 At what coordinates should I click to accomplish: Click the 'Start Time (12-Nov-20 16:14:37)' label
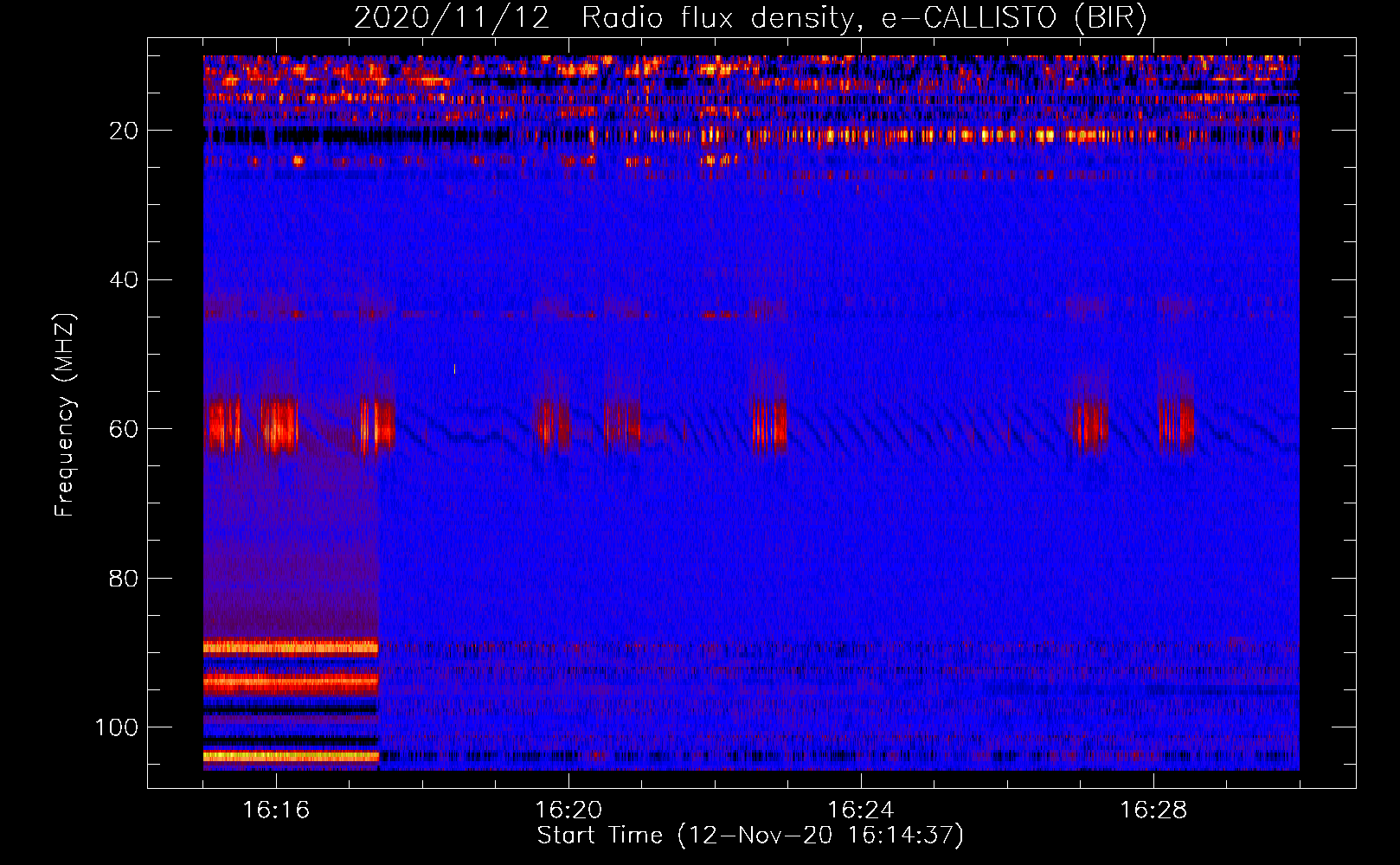(x=750, y=836)
